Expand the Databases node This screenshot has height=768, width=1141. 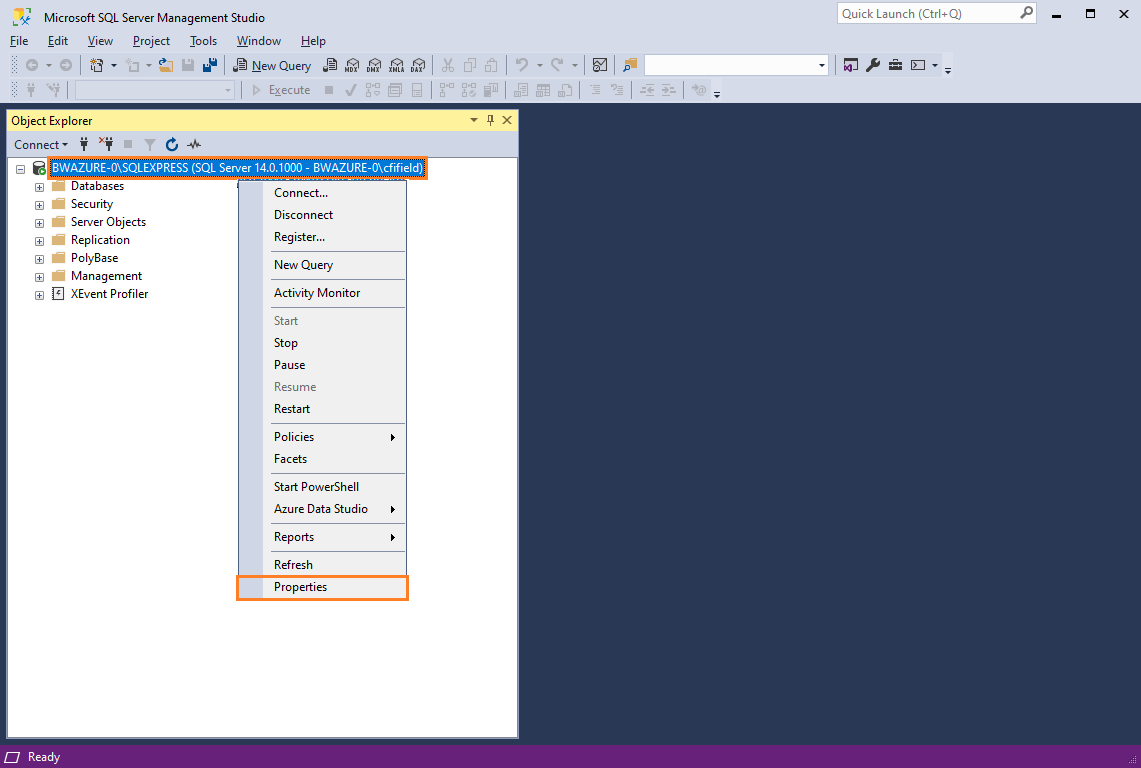click(x=39, y=185)
